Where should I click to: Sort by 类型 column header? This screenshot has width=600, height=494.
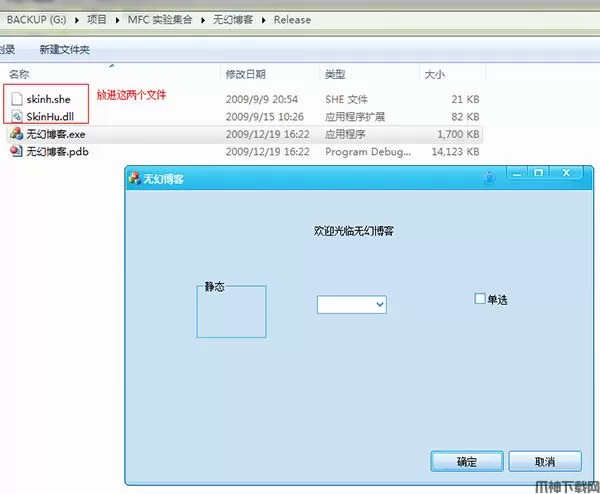[x=335, y=74]
